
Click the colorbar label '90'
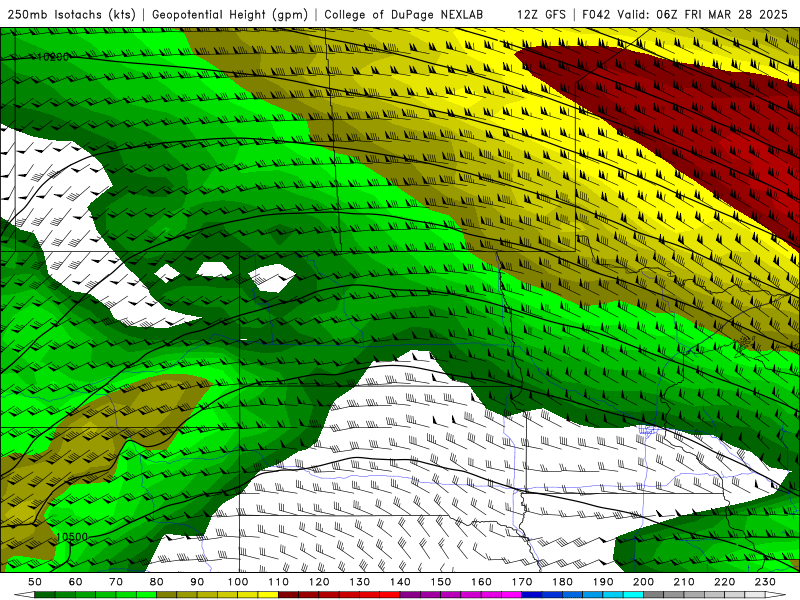coord(197,582)
